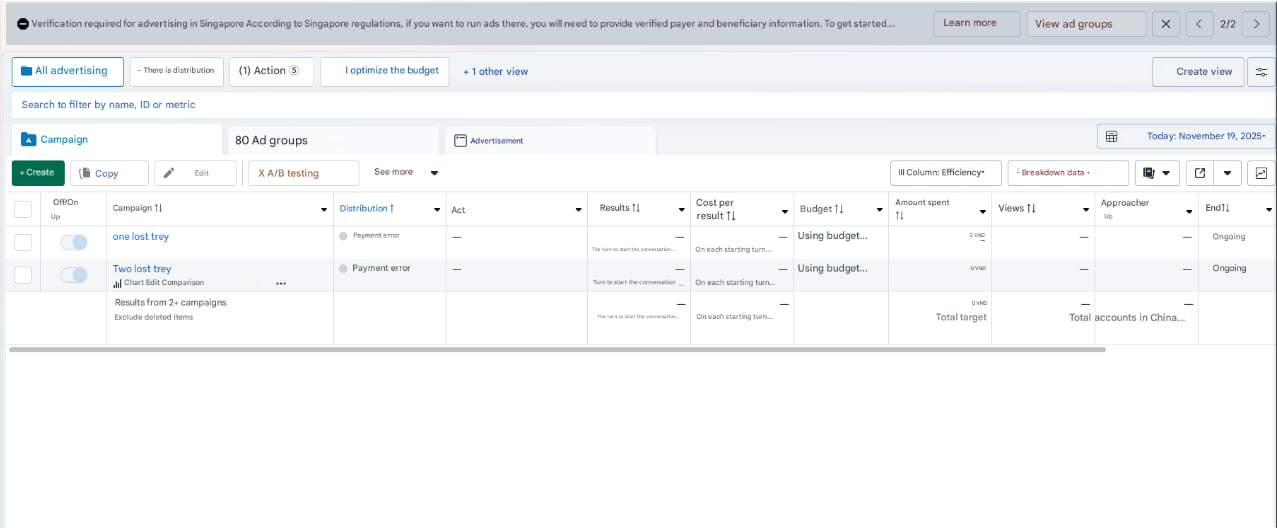1277x528 pixels.
Task: Select the All advertising view
Action: pyautogui.click(x=68, y=71)
